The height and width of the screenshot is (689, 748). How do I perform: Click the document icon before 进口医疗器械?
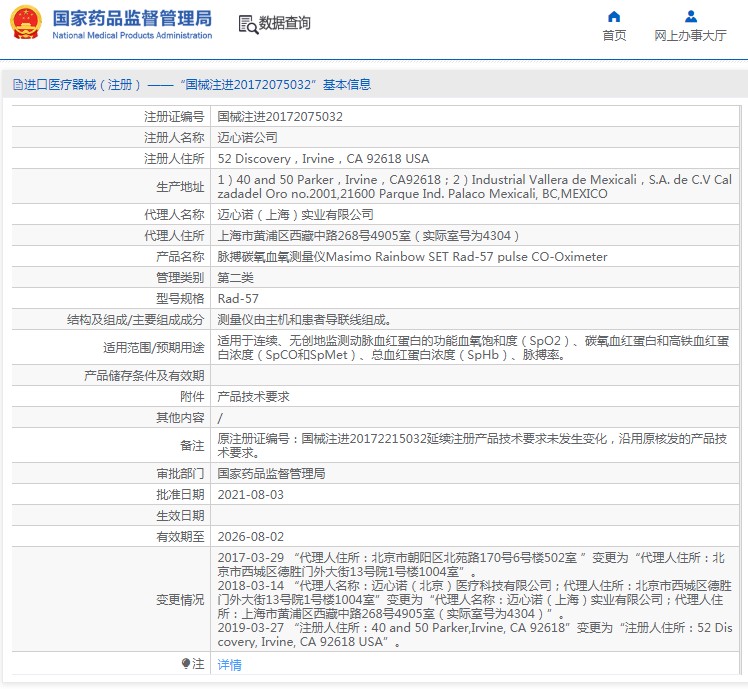[18, 85]
